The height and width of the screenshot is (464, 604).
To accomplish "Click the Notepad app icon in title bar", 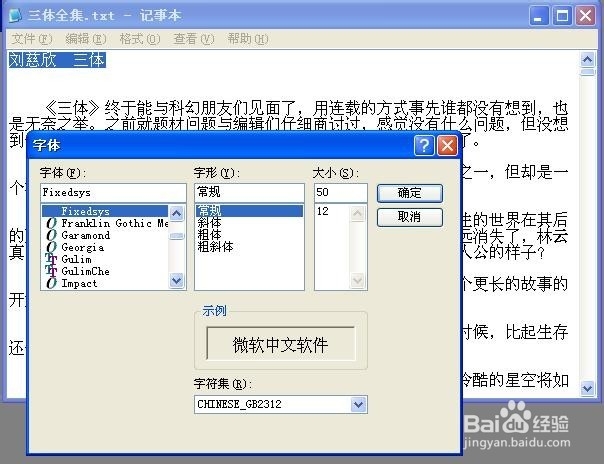I will pos(15,15).
